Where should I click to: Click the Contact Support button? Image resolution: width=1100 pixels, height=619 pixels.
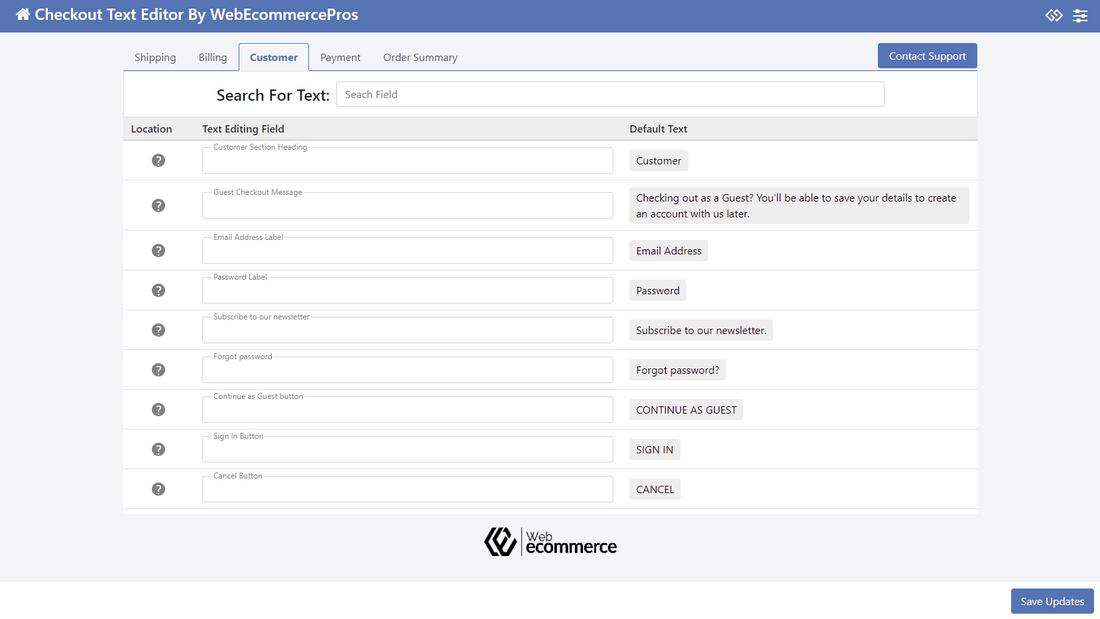[927, 56]
